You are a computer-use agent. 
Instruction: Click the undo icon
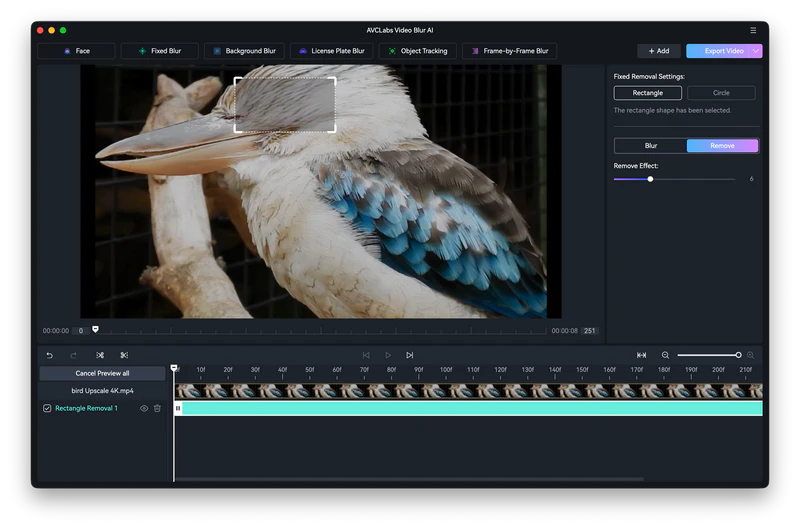click(x=49, y=356)
